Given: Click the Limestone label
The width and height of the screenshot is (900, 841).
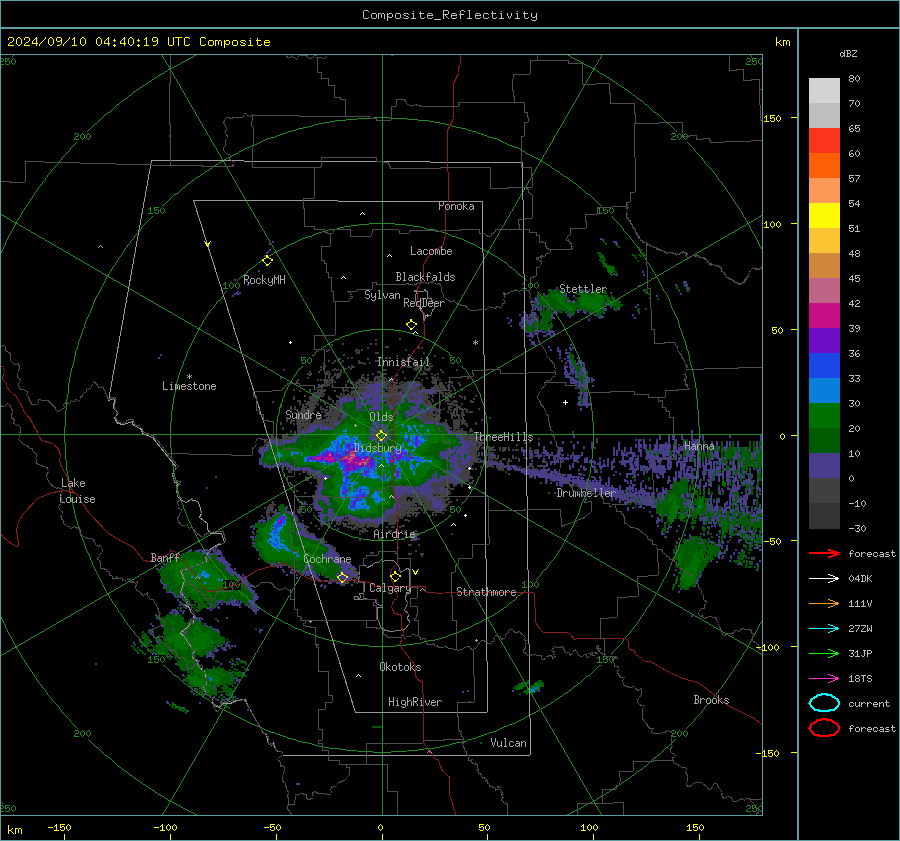Looking at the screenshot, I should pos(189,386).
